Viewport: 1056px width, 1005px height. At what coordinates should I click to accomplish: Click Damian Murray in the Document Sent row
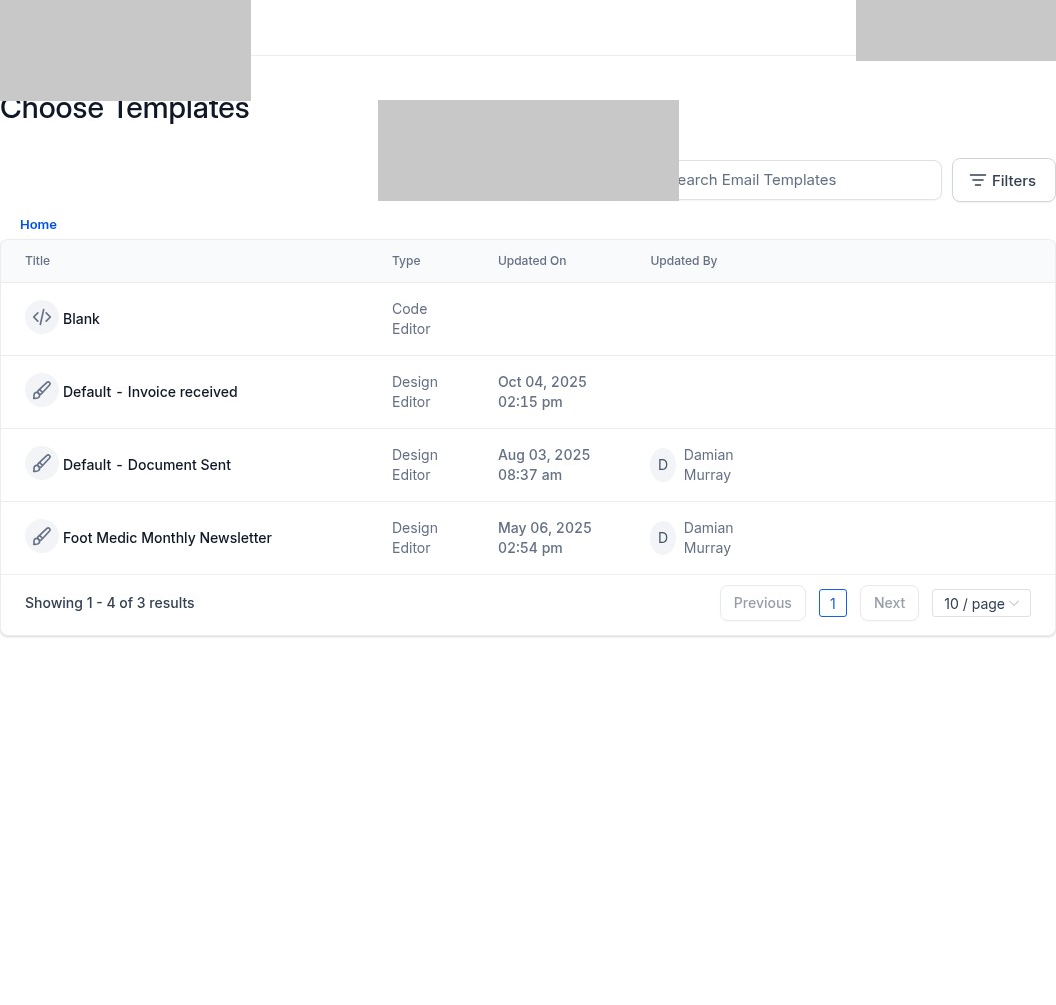click(x=708, y=465)
